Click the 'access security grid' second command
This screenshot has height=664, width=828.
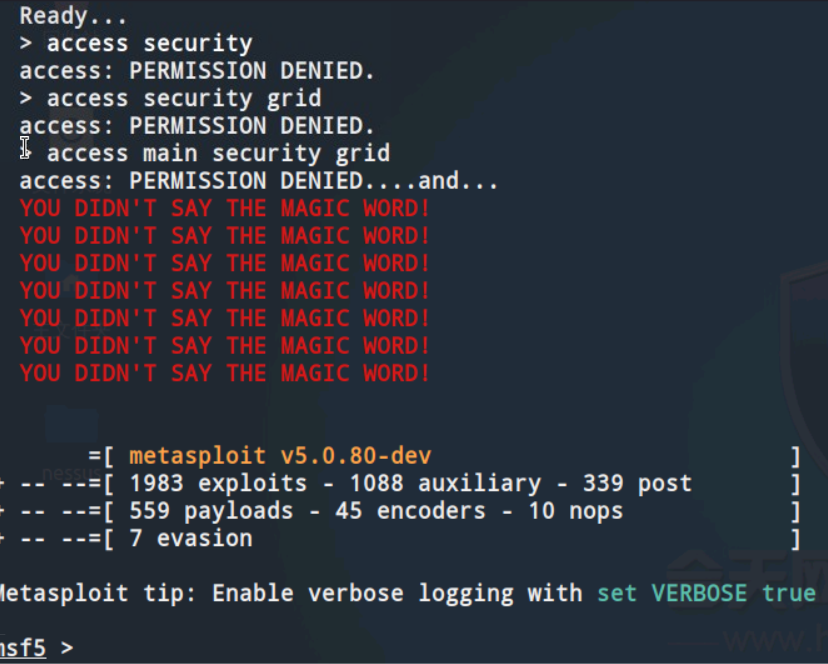(x=183, y=98)
